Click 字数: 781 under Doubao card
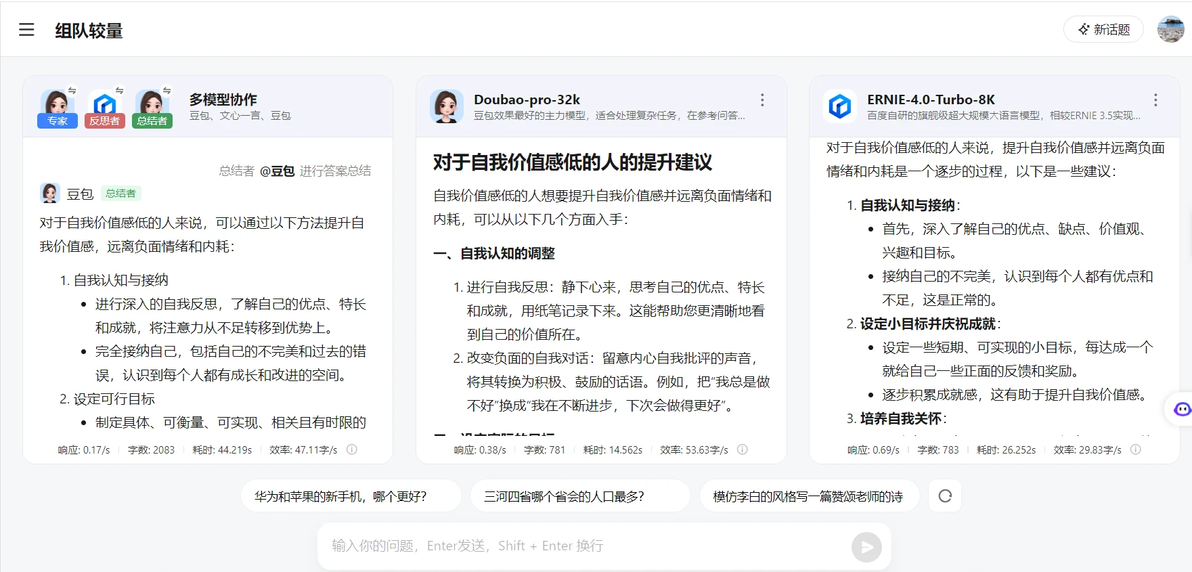The height and width of the screenshot is (572, 1192). pos(544,450)
